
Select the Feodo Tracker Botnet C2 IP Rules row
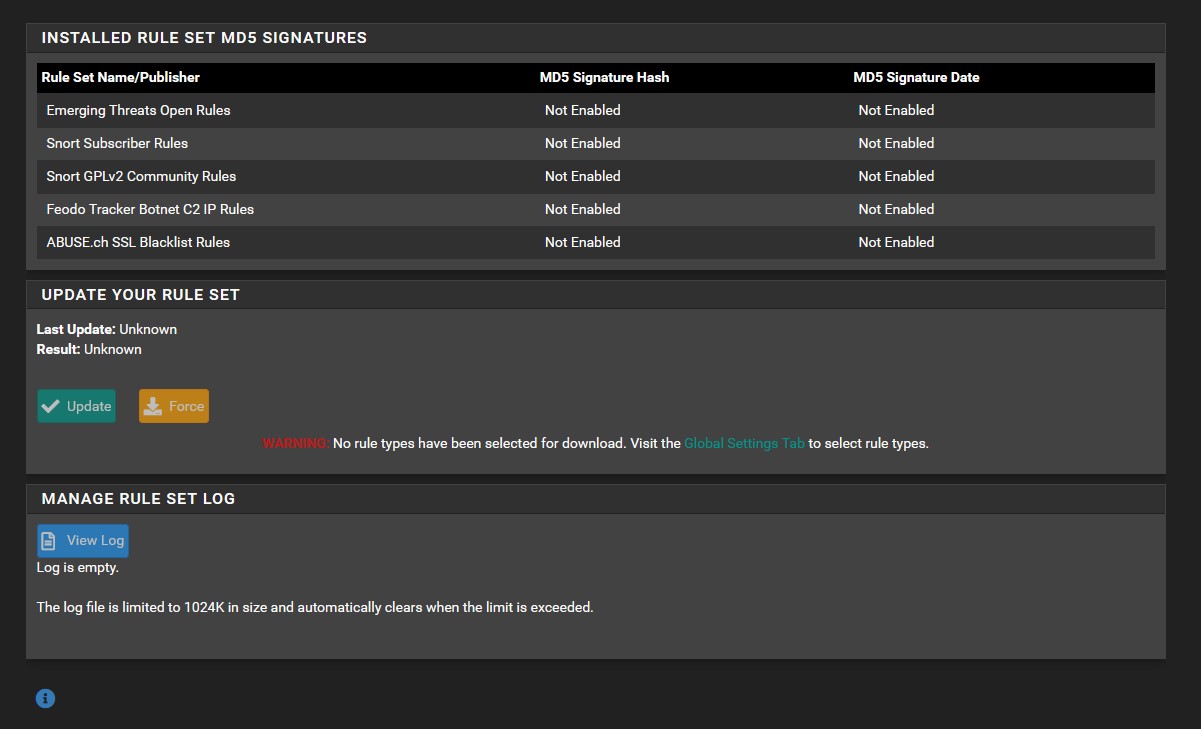150,209
